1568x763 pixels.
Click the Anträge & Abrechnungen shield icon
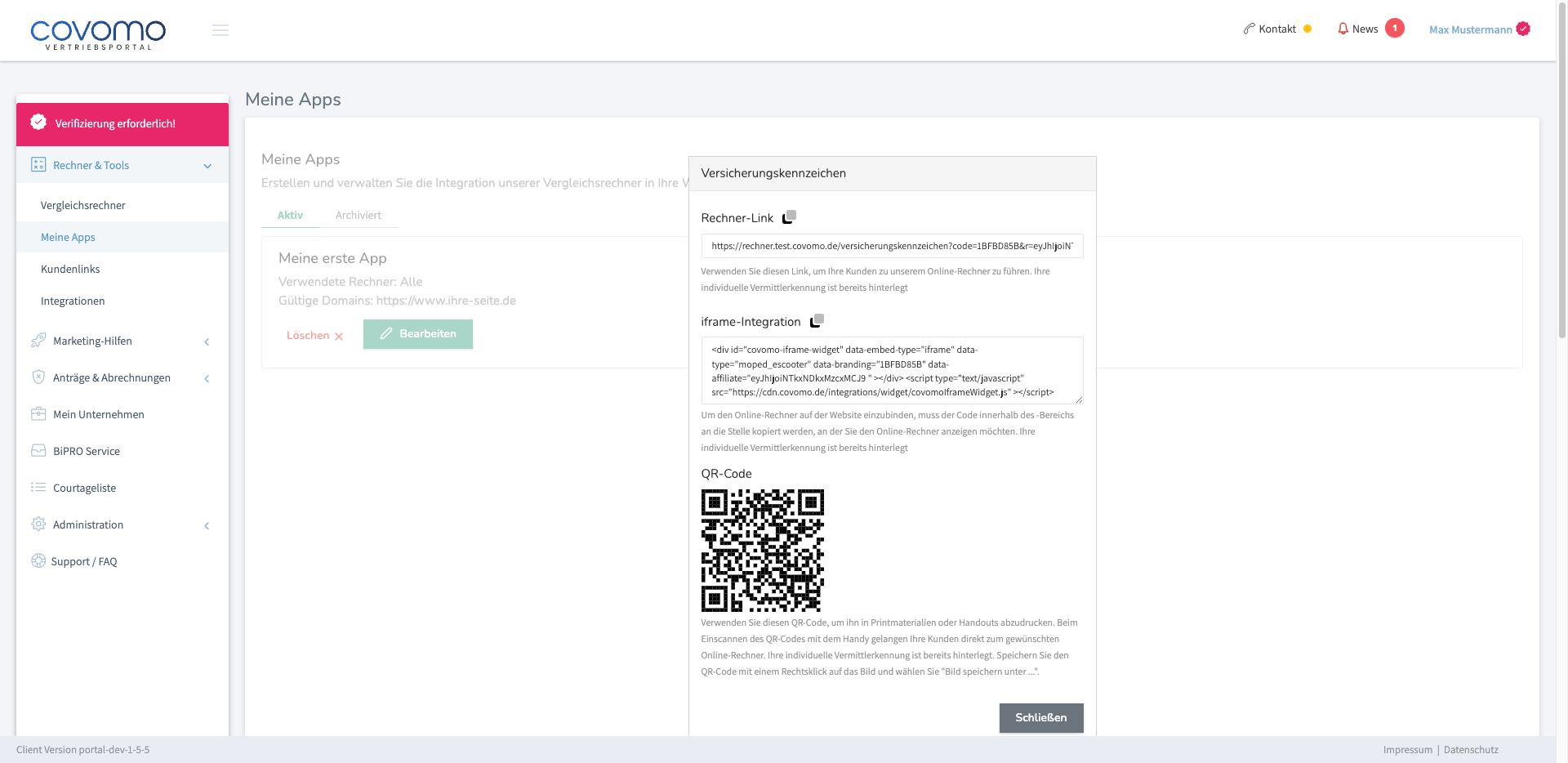pos(38,377)
